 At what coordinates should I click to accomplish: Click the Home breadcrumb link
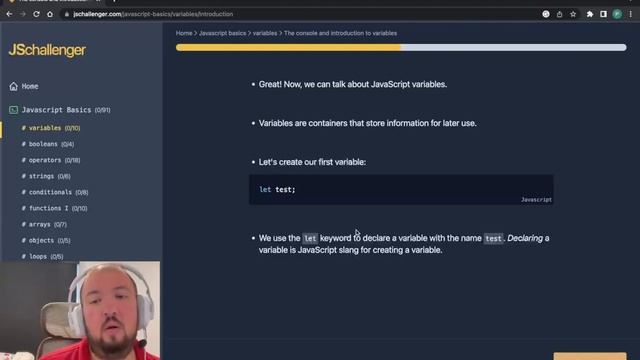(184, 33)
